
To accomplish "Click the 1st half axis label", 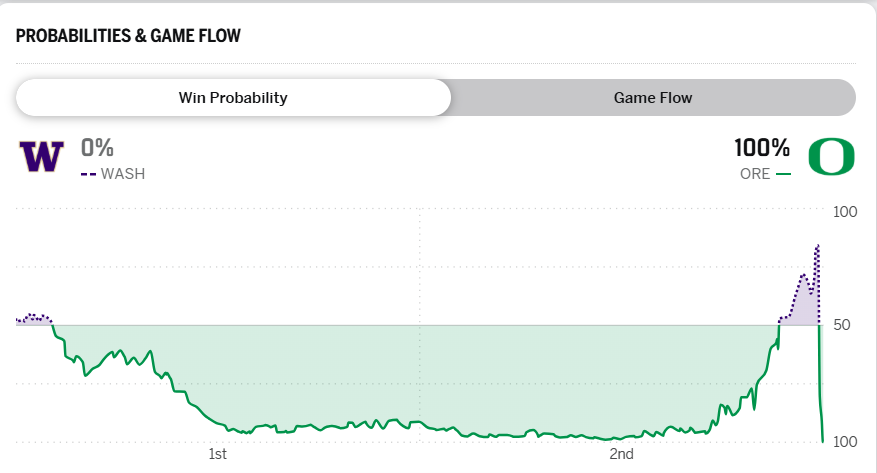I will pos(217,455).
